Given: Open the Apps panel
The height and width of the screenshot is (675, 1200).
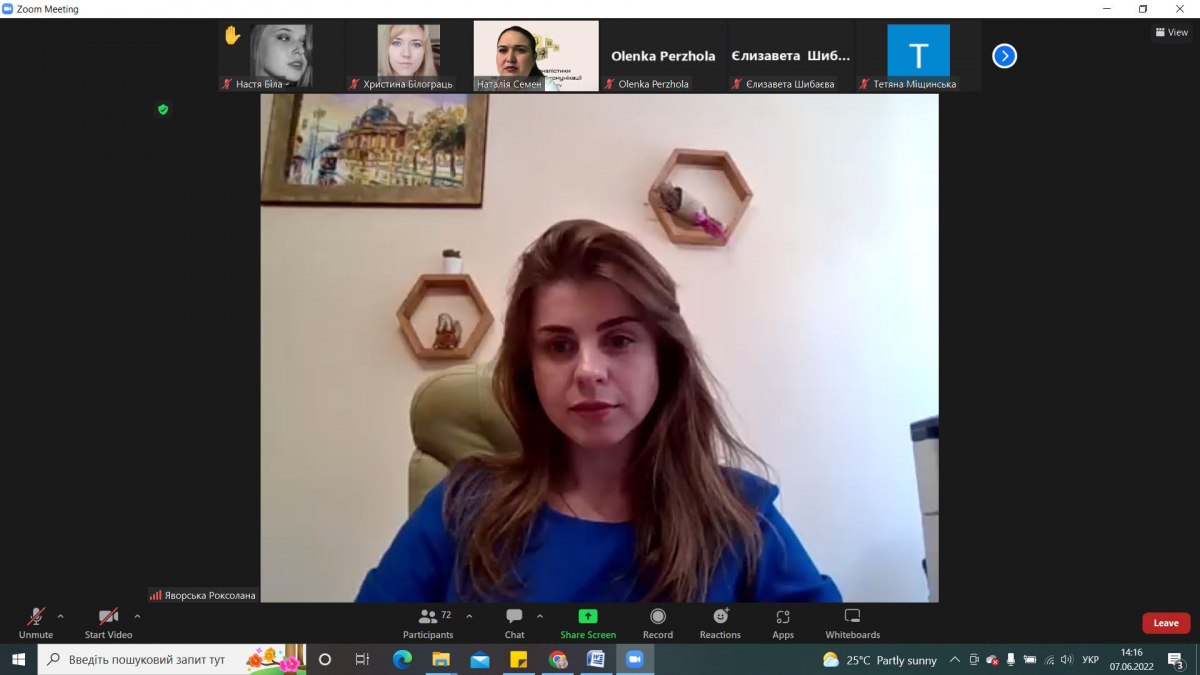Looking at the screenshot, I should pos(783,622).
